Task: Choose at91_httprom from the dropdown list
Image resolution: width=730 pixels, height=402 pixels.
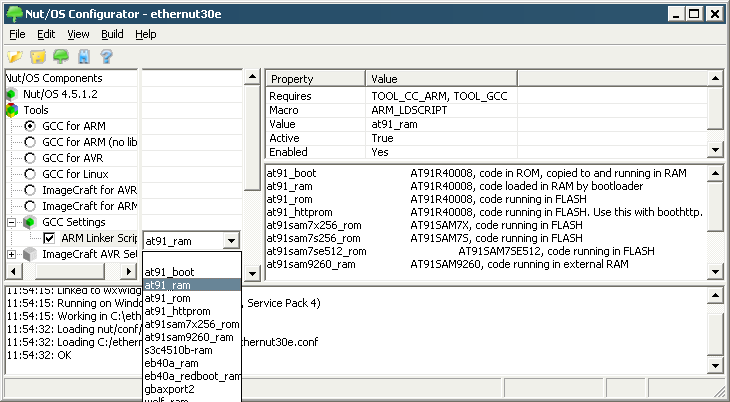Action: pyautogui.click(x=192, y=311)
